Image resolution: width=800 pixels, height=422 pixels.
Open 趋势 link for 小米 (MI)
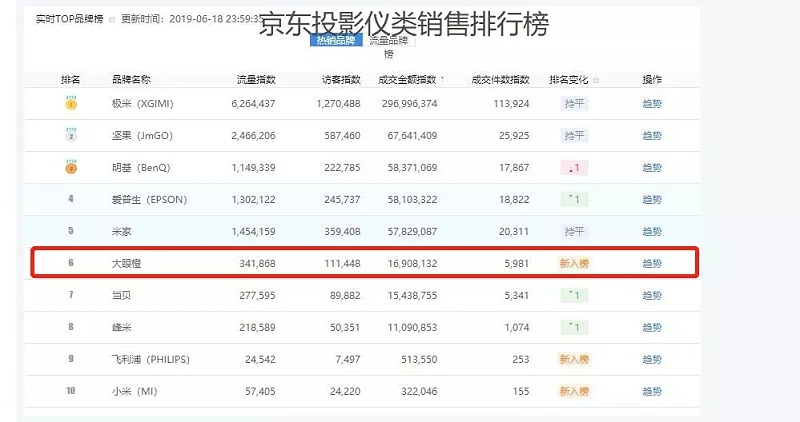[x=652, y=391]
